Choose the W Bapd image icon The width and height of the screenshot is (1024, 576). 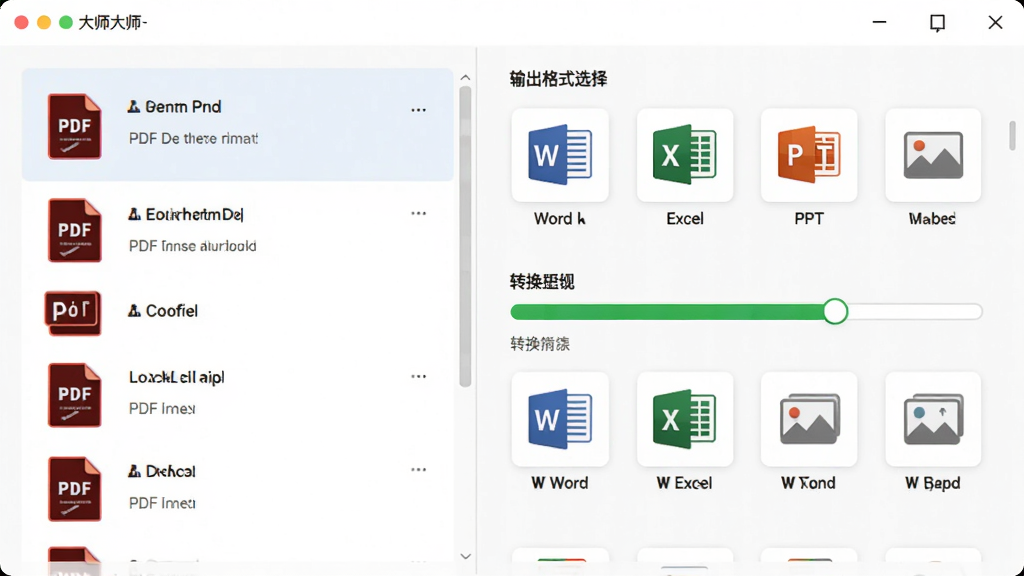click(x=933, y=419)
